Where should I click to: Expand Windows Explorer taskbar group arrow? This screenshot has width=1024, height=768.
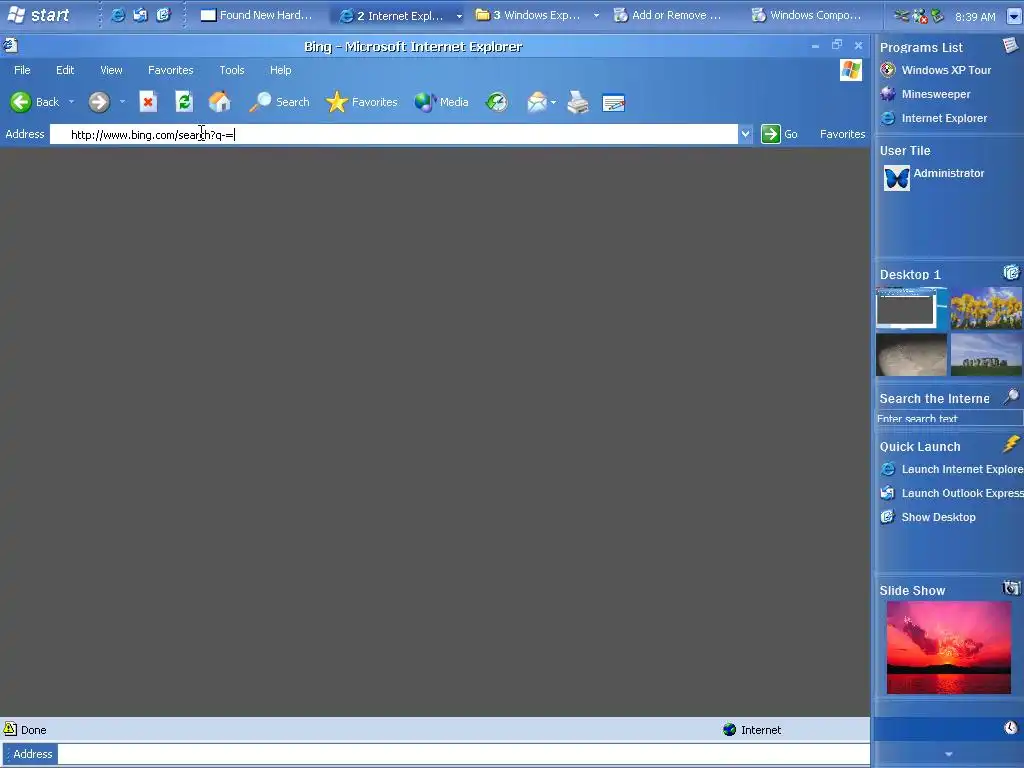pyautogui.click(x=596, y=15)
